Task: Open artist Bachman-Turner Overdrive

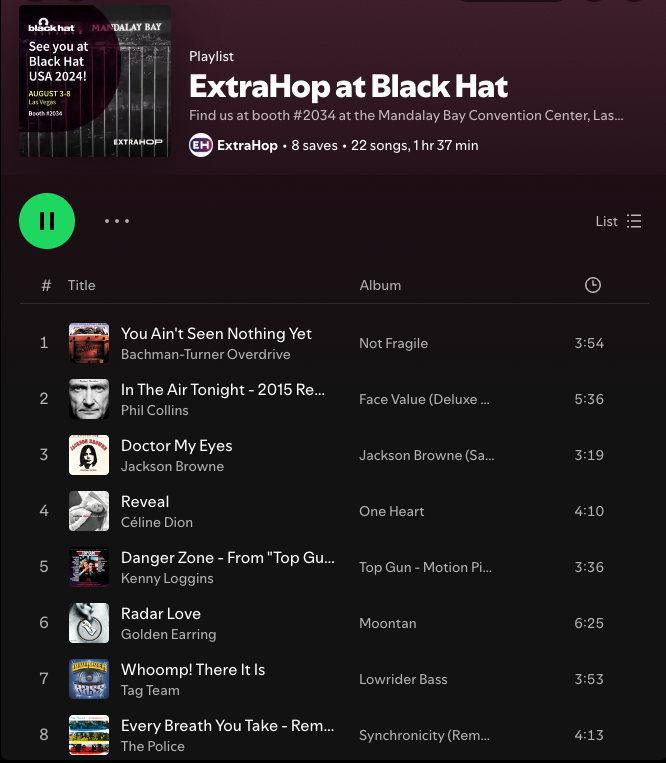Action: (205, 354)
